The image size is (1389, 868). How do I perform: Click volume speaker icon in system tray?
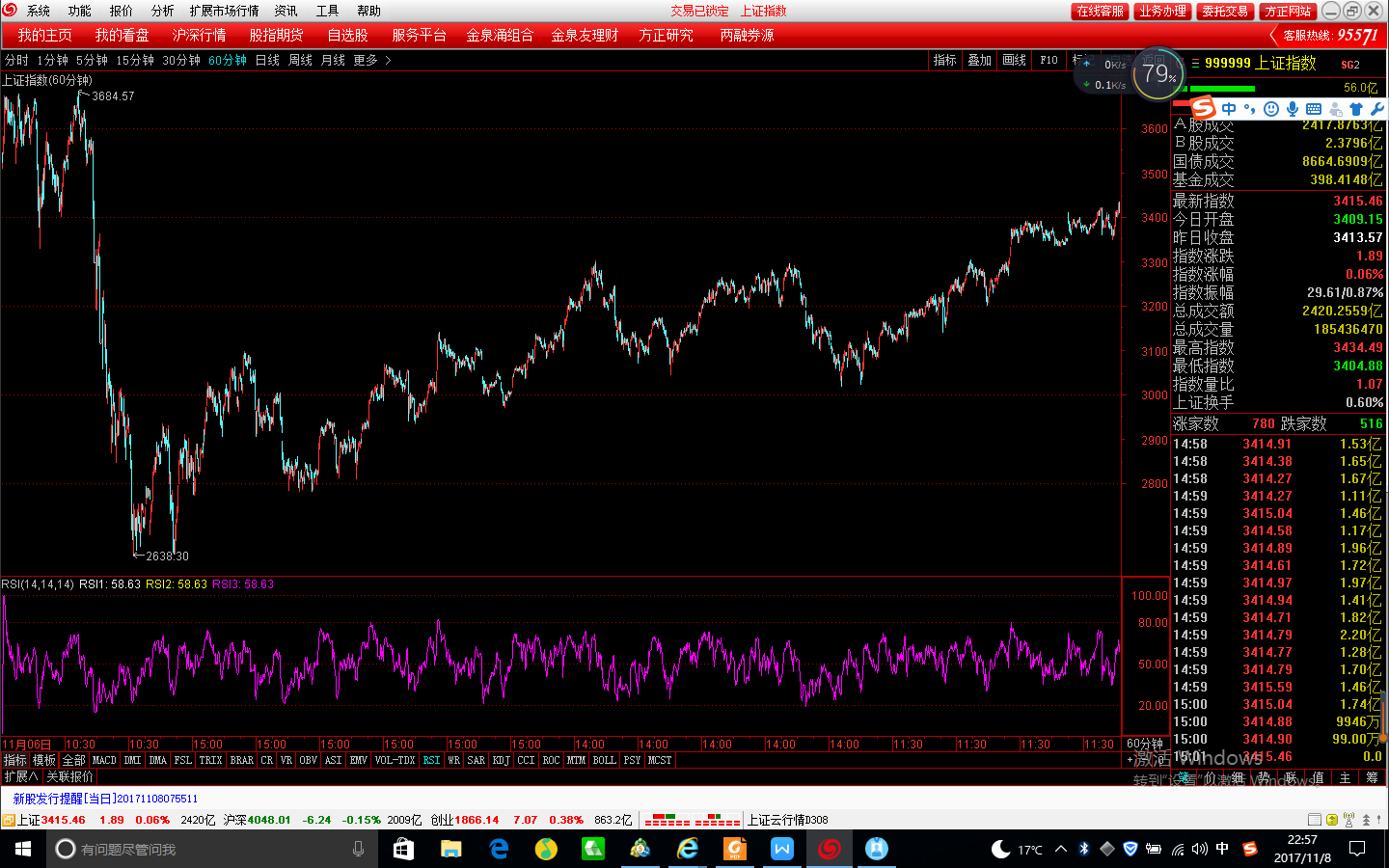[1199, 849]
